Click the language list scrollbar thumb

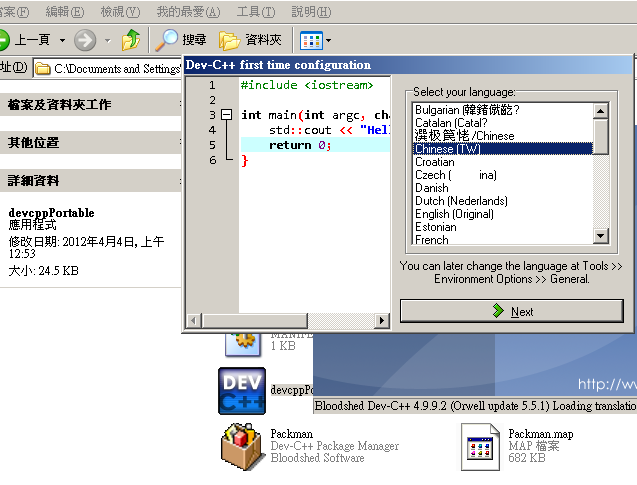coord(600,136)
